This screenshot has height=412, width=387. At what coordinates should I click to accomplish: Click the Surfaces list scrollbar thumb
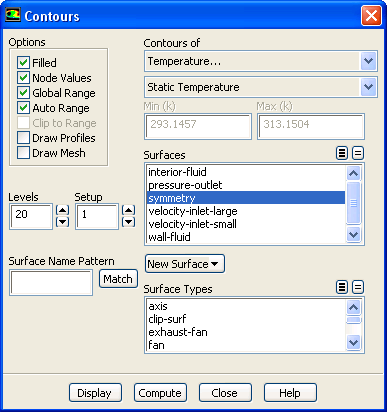[353, 203]
